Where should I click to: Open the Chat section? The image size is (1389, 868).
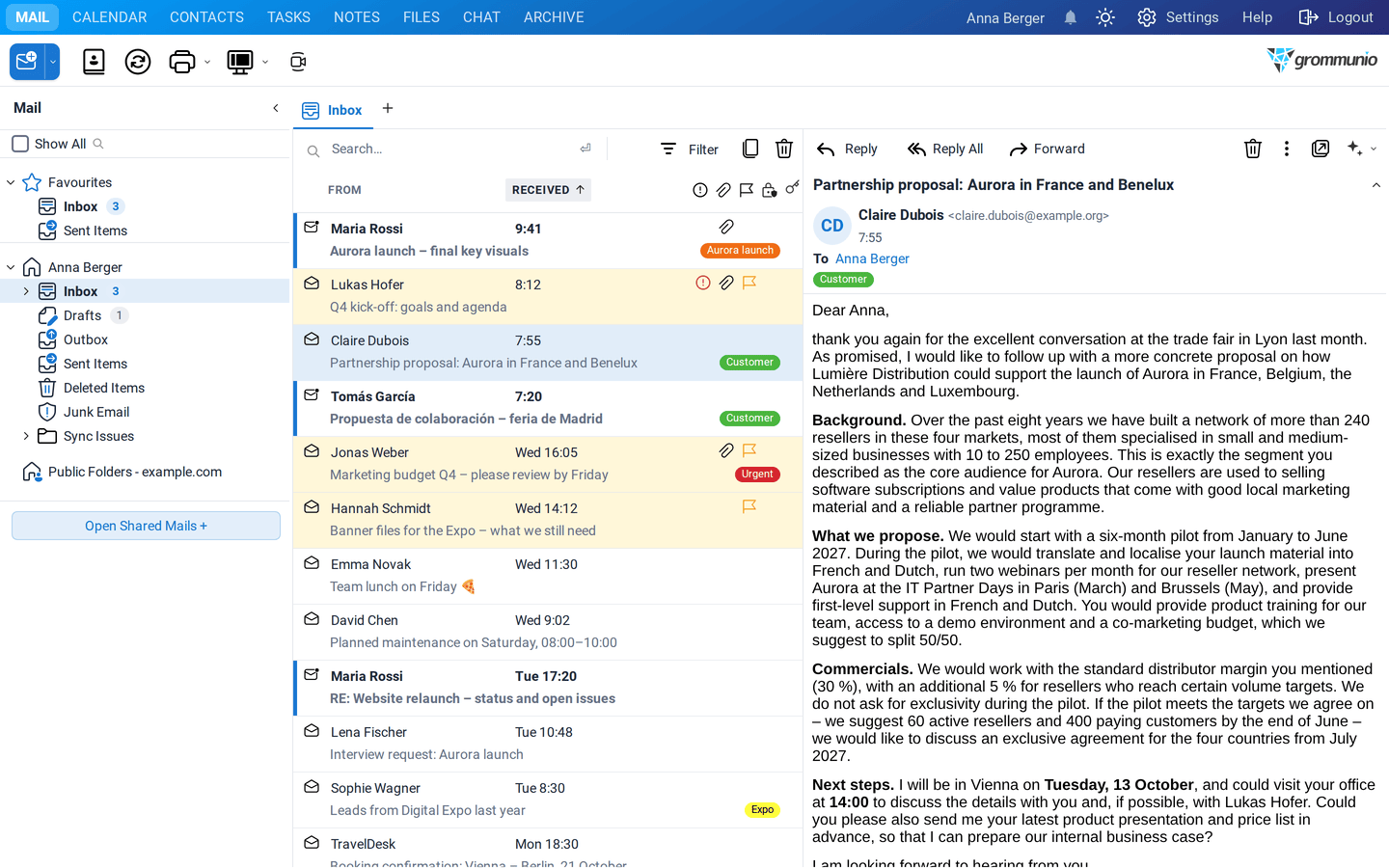coord(481,17)
